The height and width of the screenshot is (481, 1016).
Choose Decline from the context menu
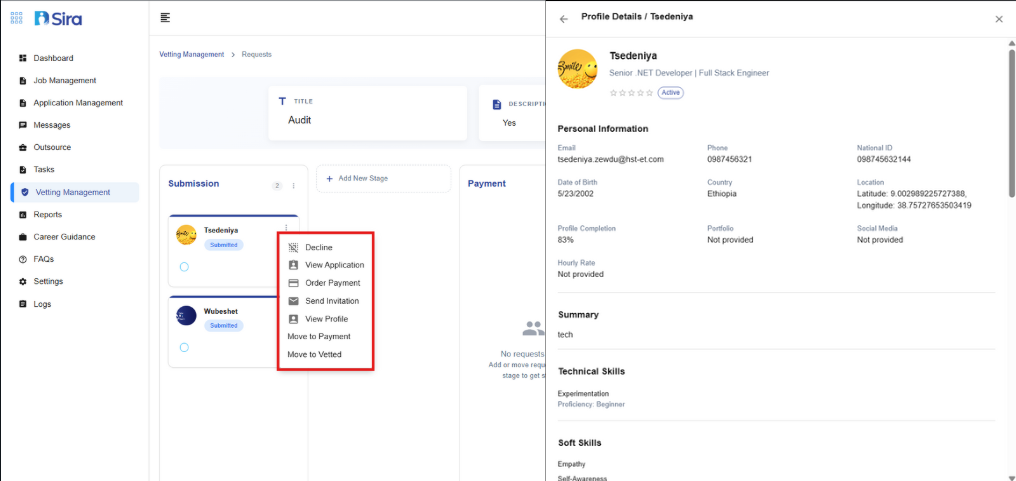(318, 247)
